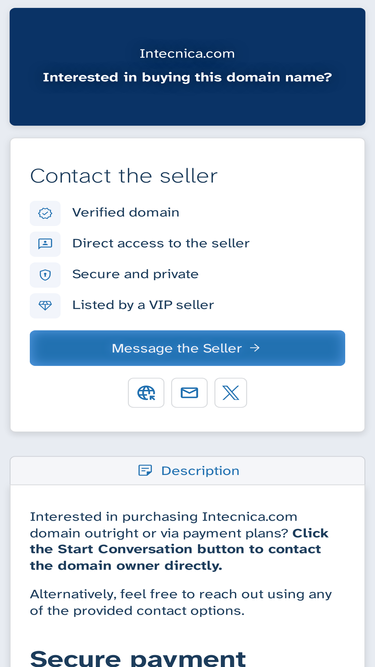Click the 'Verified domain' label

[x=126, y=212]
